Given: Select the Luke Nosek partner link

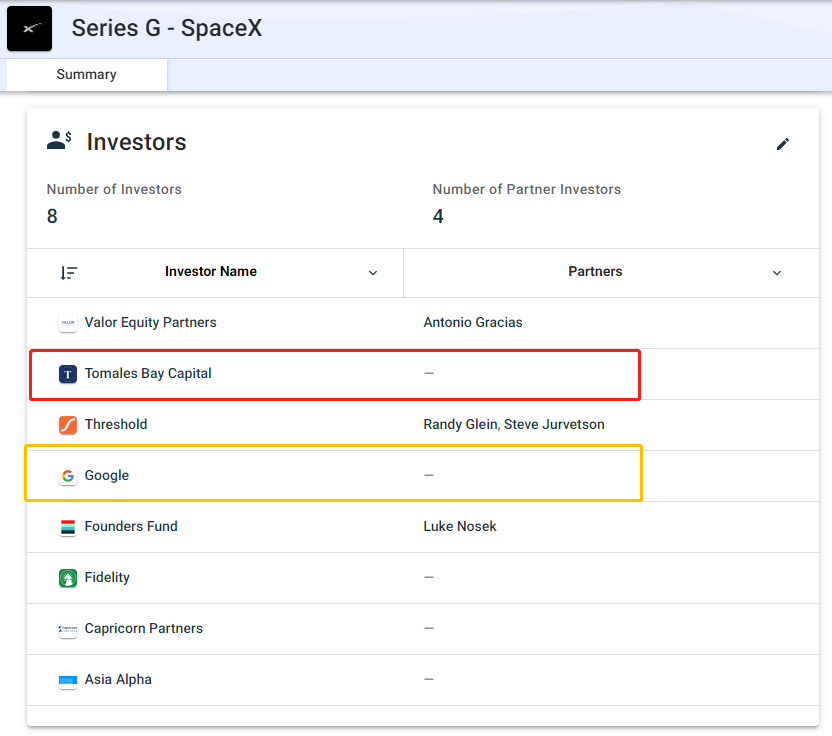Looking at the screenshot, I should [x=460, y=527].
